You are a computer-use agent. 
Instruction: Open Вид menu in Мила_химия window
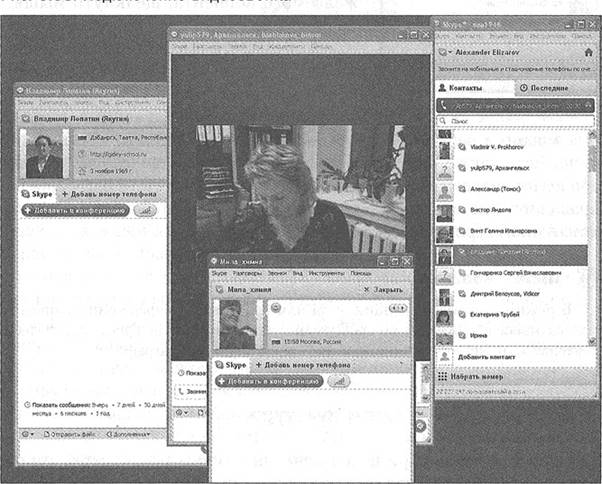[298, 273]
